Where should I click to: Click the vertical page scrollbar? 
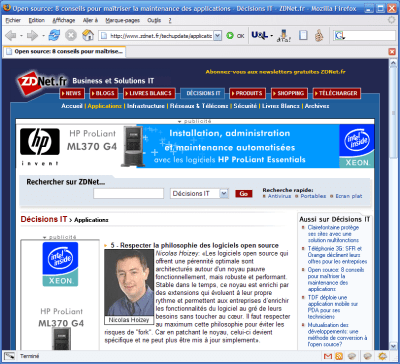[x=393, y=204]
